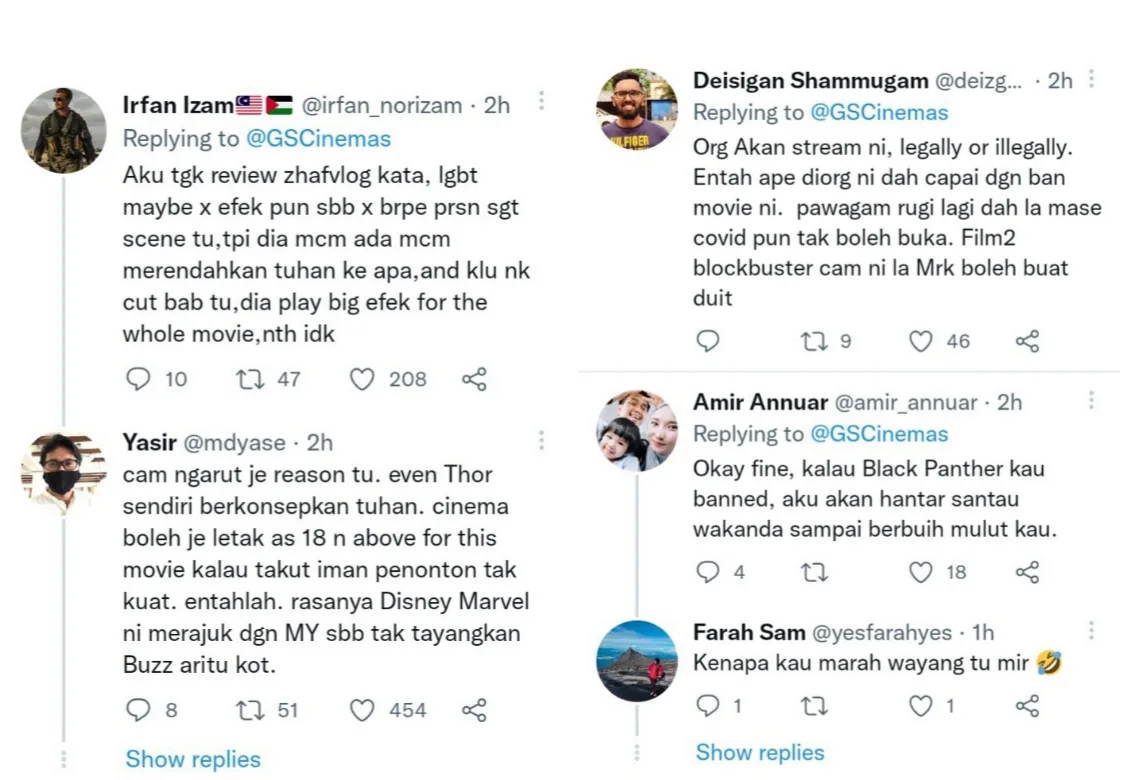
Task: Reply to Irfan Izam's tweet
Action: click(x=140, y=379)
